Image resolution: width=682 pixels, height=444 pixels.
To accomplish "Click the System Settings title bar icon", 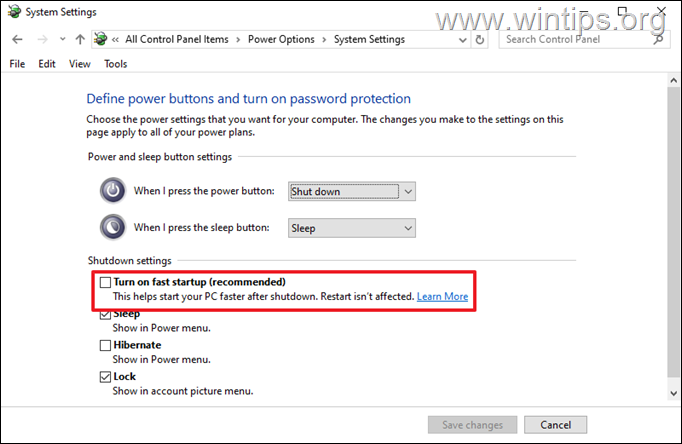I will 12,12.
